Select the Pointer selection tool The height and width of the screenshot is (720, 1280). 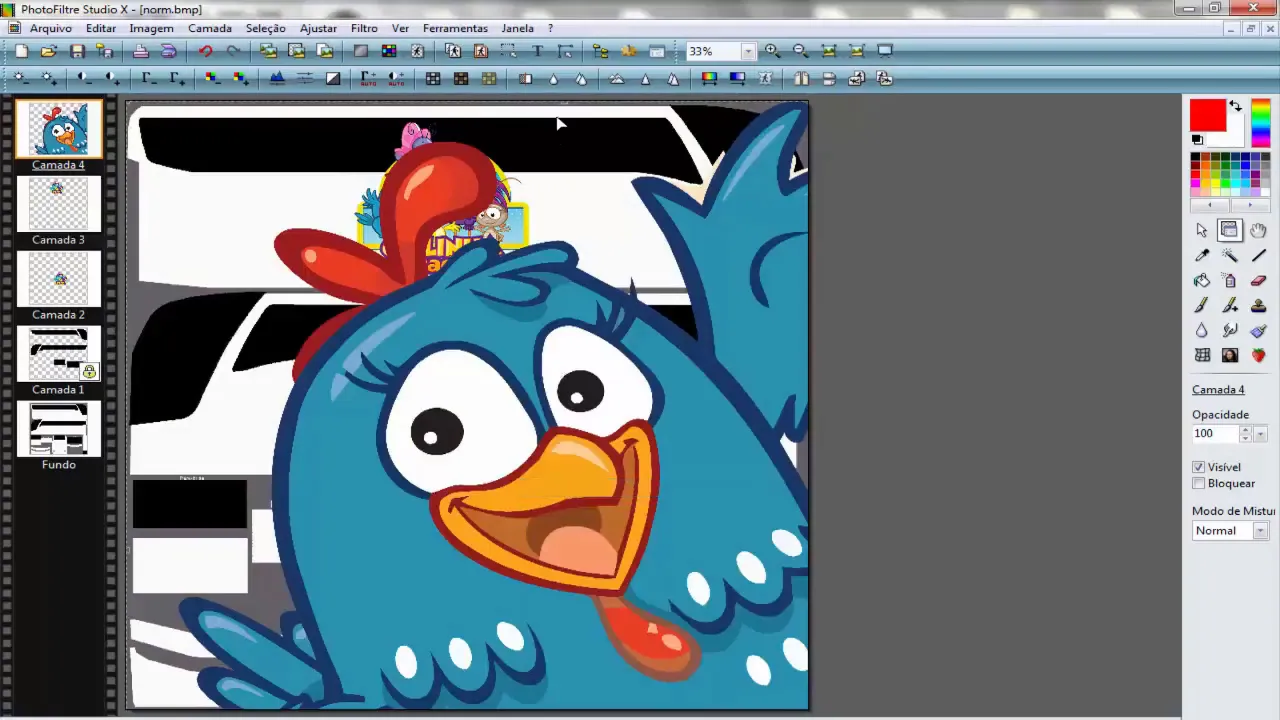point(1202,230)
